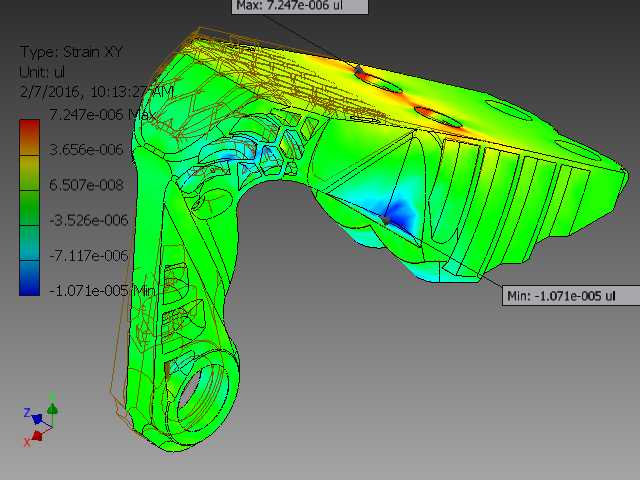The height and width of the screenshot is (480, 640).
Task: Click the yellow segment of color bar
Action: tap(29, 173)
